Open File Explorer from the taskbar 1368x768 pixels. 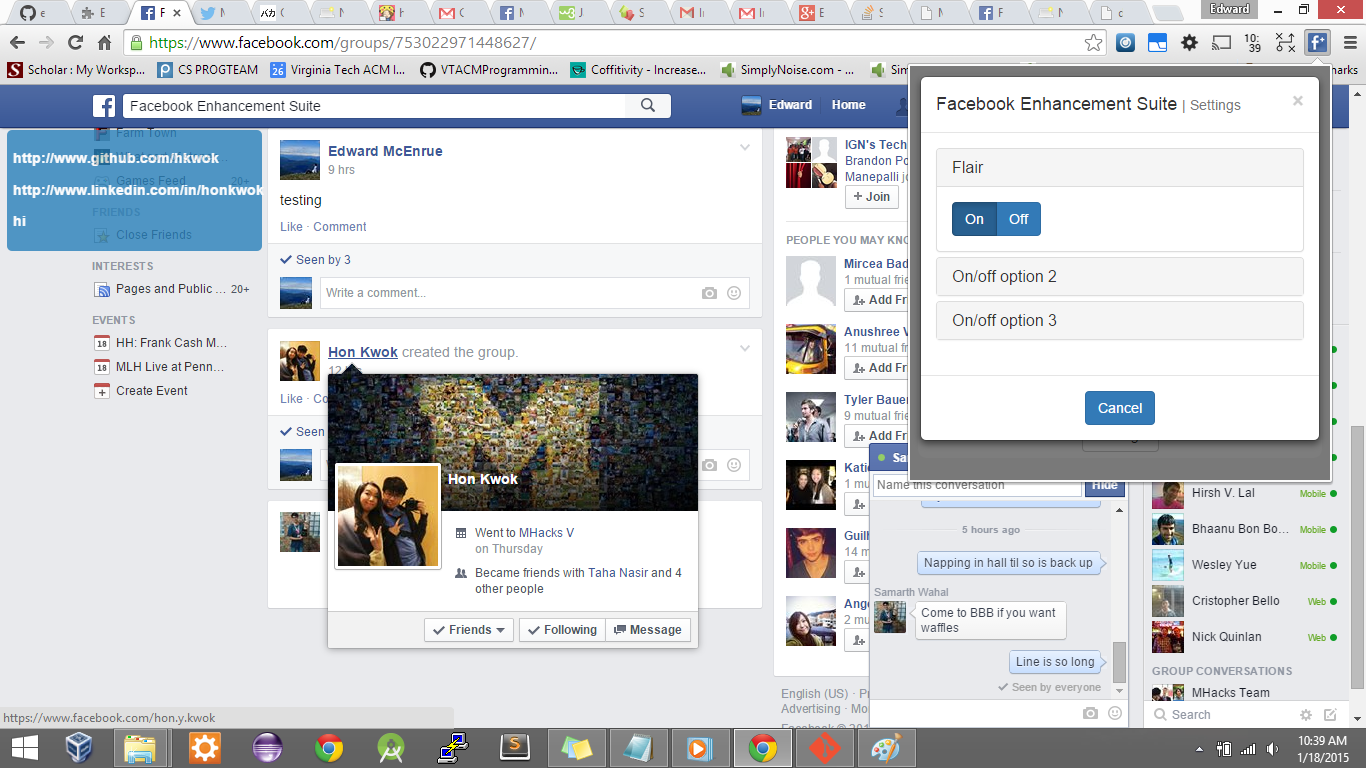(x=139, y=748)
